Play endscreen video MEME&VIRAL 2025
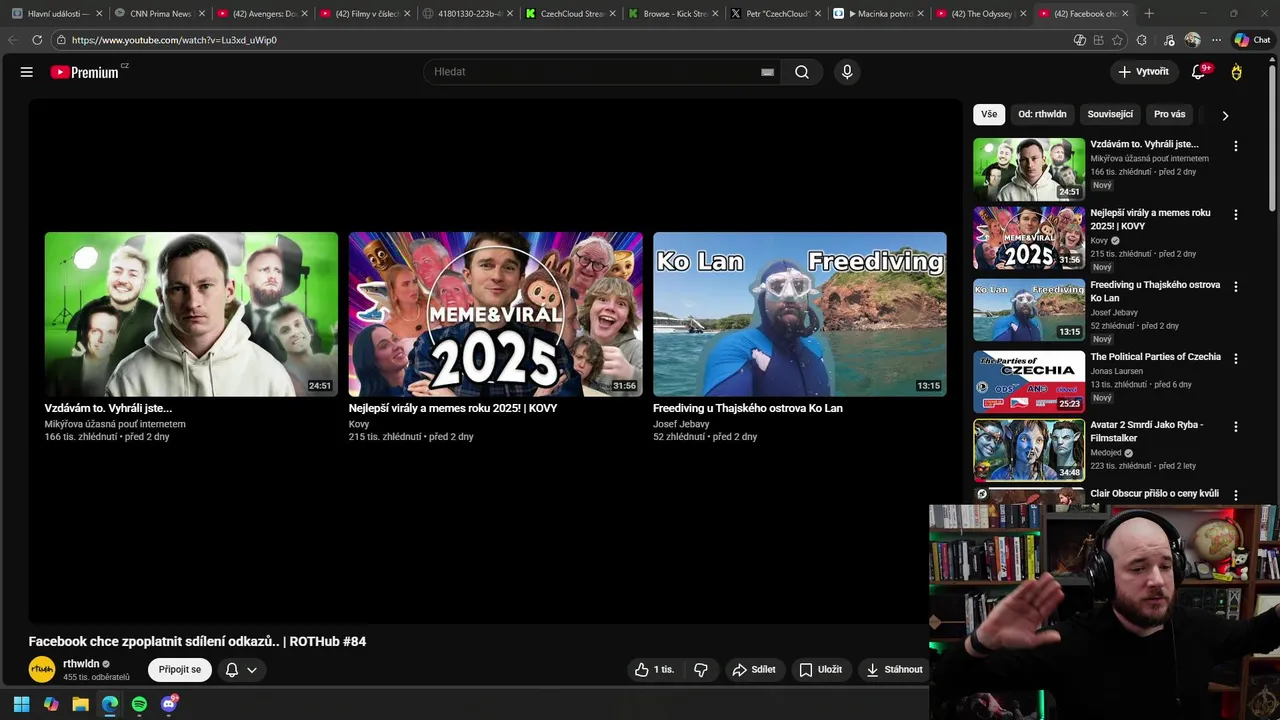The width and height of the screenshot is (1280, 720). 496,314
